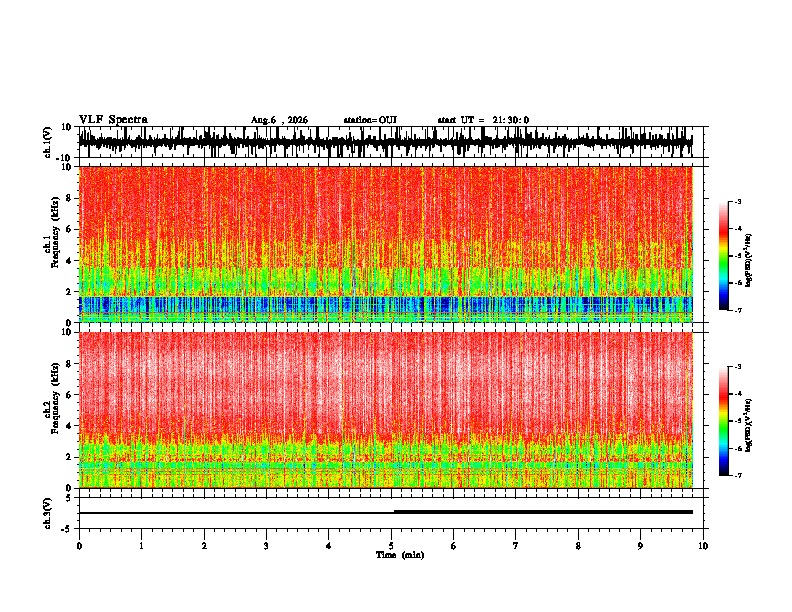This screenshot has width=792, height=612.
Task: Click the "Time (min)" axis label
Action: pyautogui.click(x=400, y=555)
